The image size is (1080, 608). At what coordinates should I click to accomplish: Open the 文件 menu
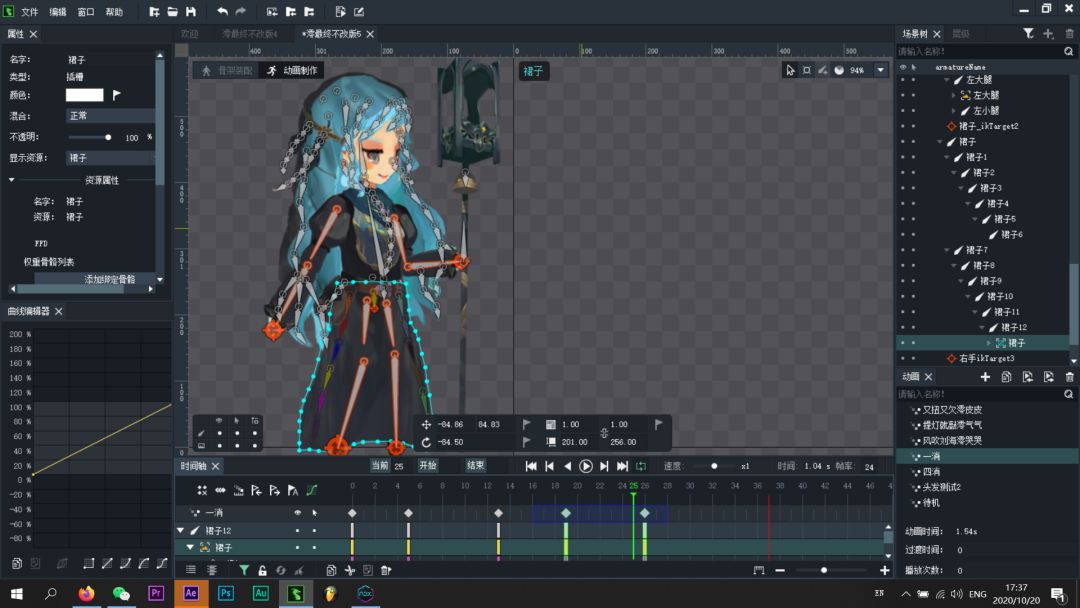pos(30,12)
